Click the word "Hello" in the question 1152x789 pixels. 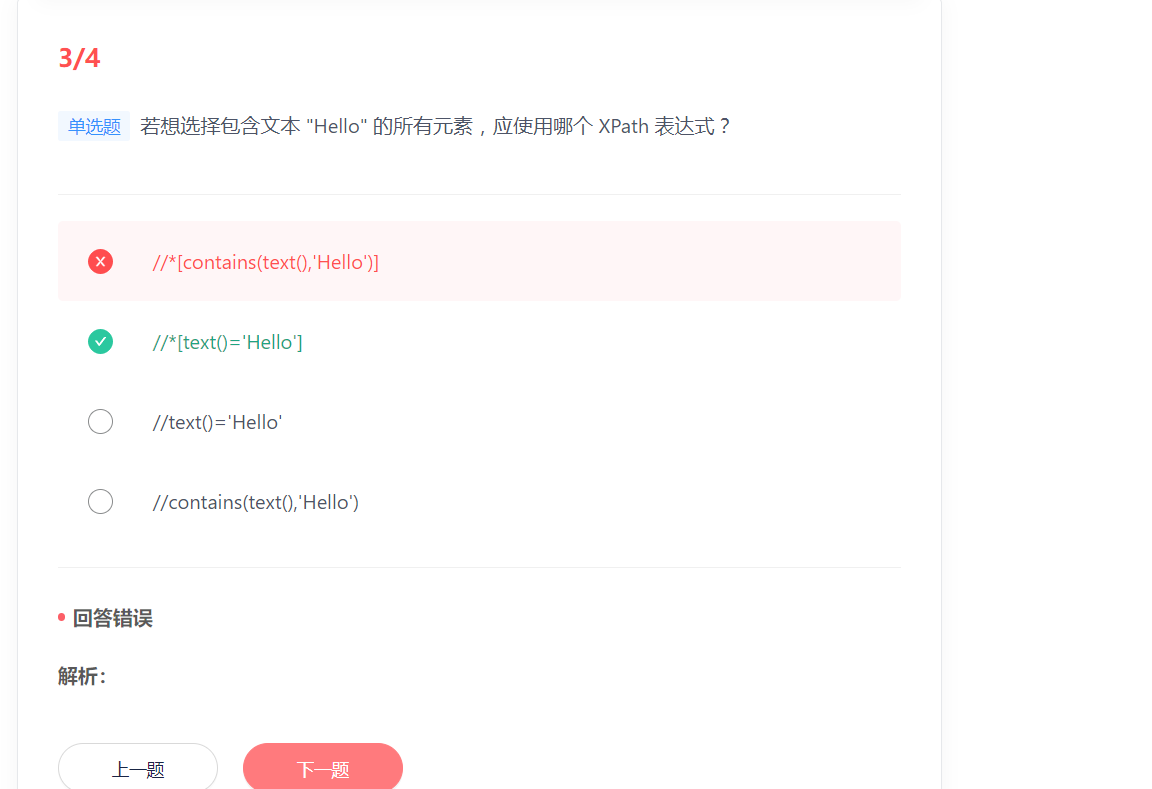point(336,126)
